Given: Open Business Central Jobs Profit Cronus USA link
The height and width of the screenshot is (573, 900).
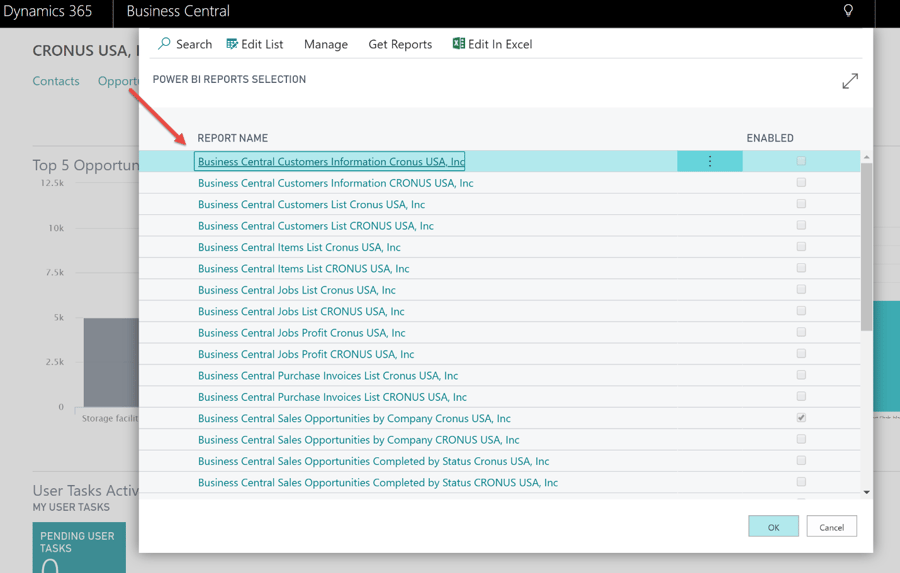Looking at the screenshot, I should click(x=301, y=333).
